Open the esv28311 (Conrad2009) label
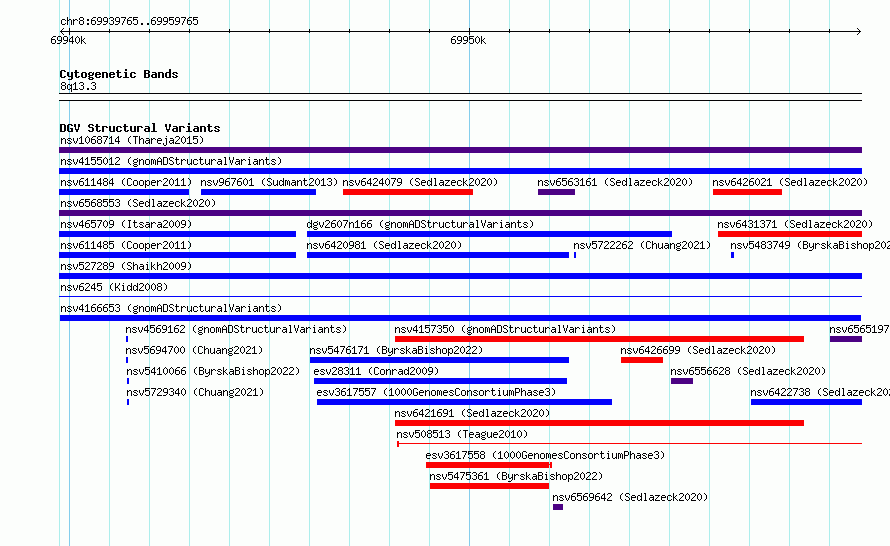This screenshot has height=546, width=890. [376, 371]
